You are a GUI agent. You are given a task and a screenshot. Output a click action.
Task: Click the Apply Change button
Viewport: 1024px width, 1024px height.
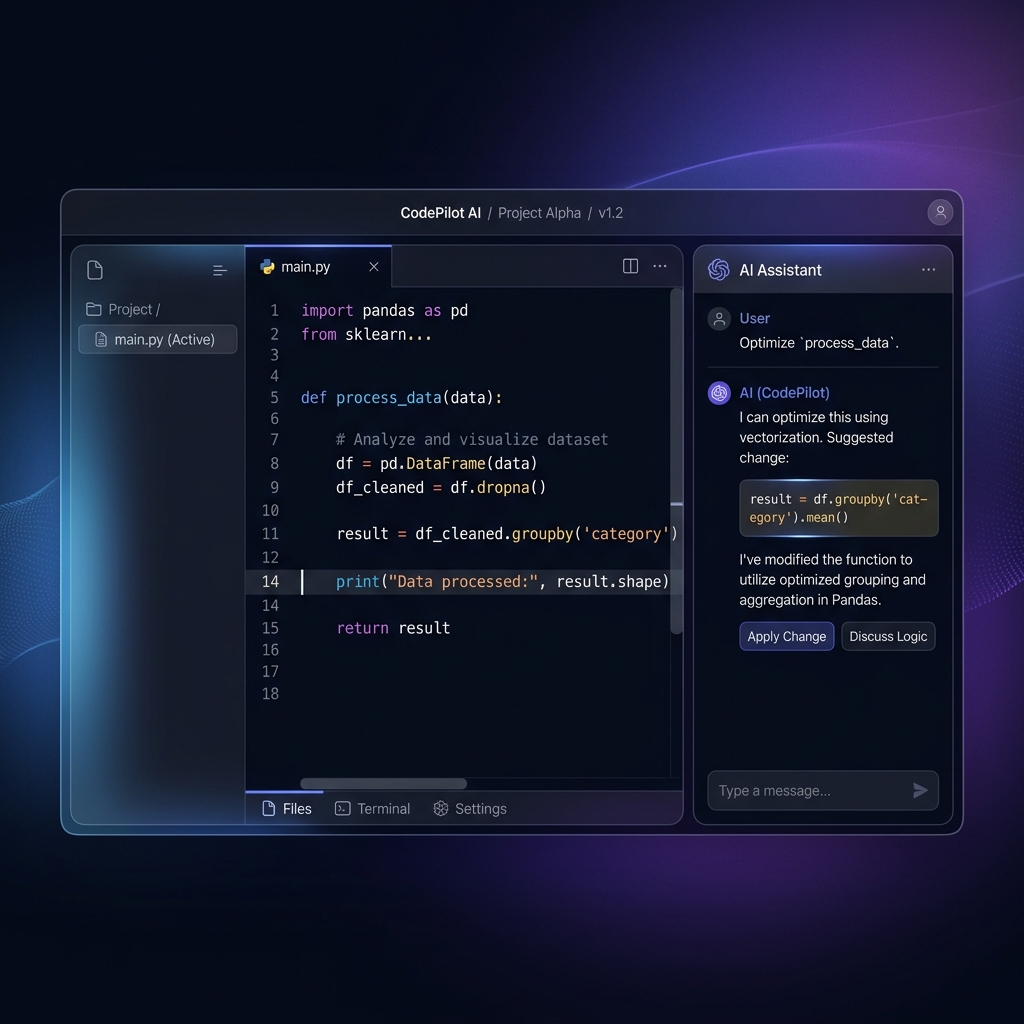786,636
